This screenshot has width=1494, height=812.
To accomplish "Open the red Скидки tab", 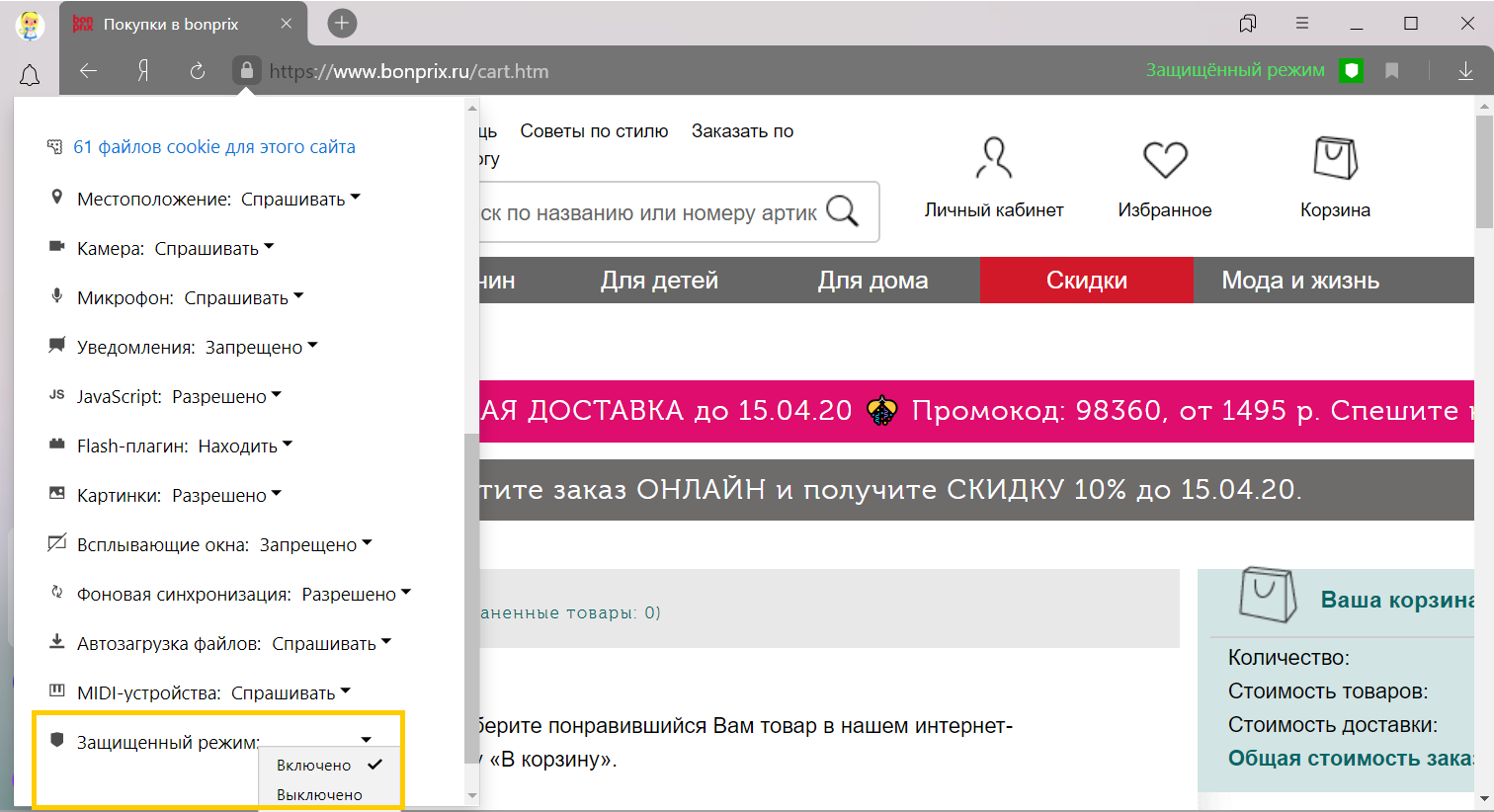I will [x=1087, y=281].
